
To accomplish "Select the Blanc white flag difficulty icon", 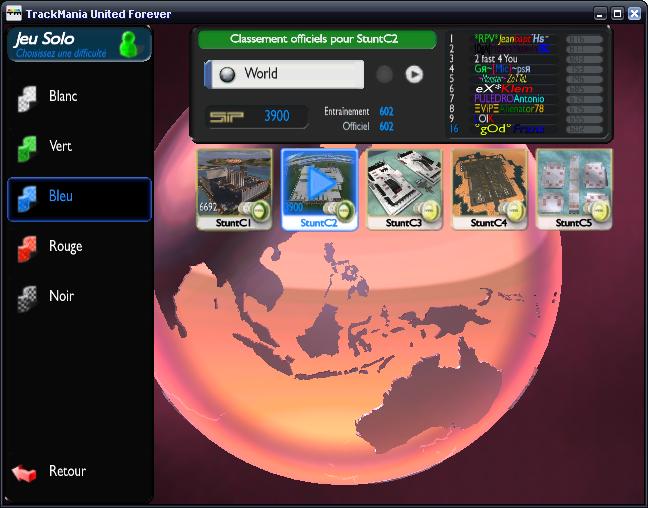I will tap(27, 97).
